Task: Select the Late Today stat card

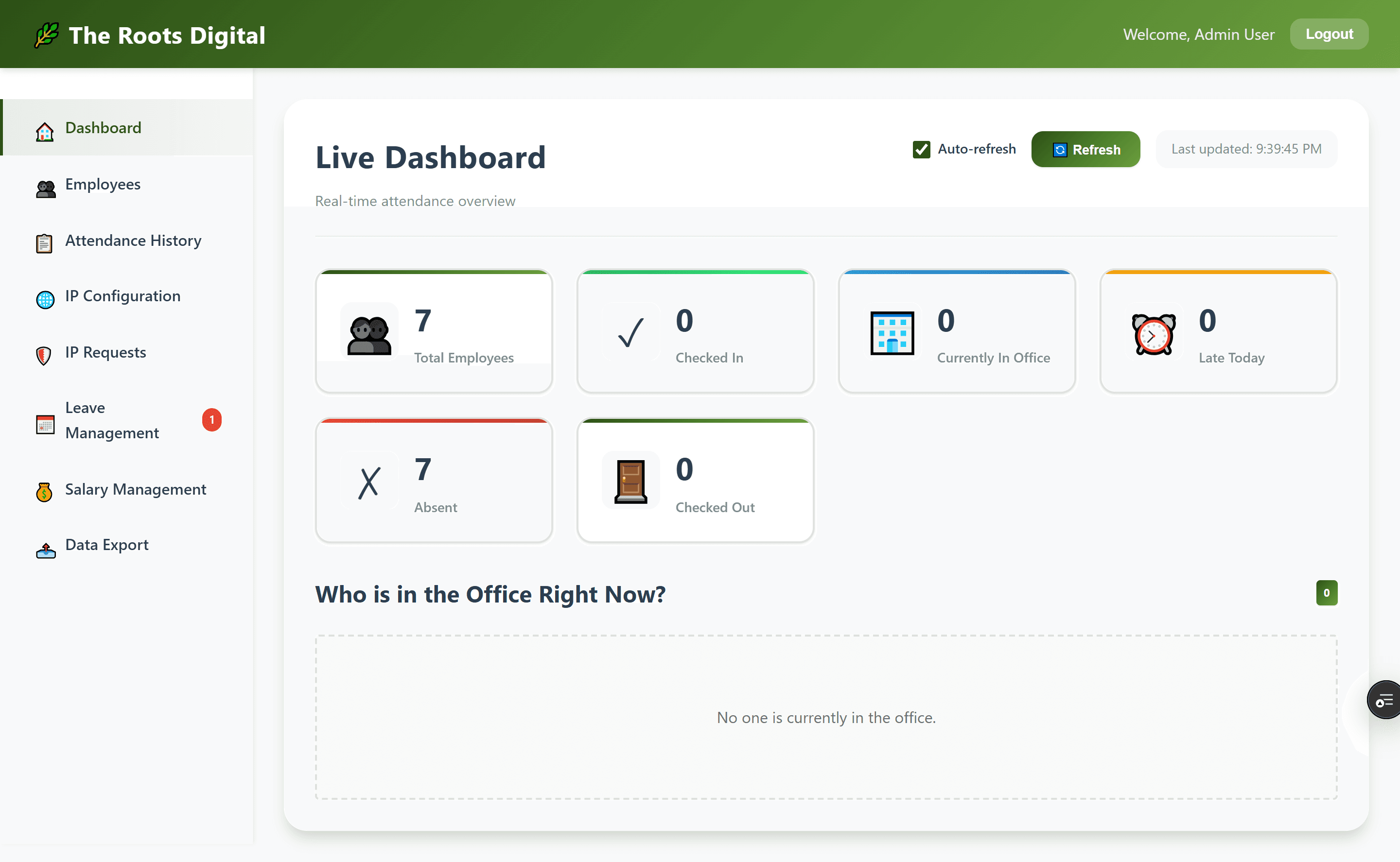Action: pyautogui.click(x=1218, y=331)
